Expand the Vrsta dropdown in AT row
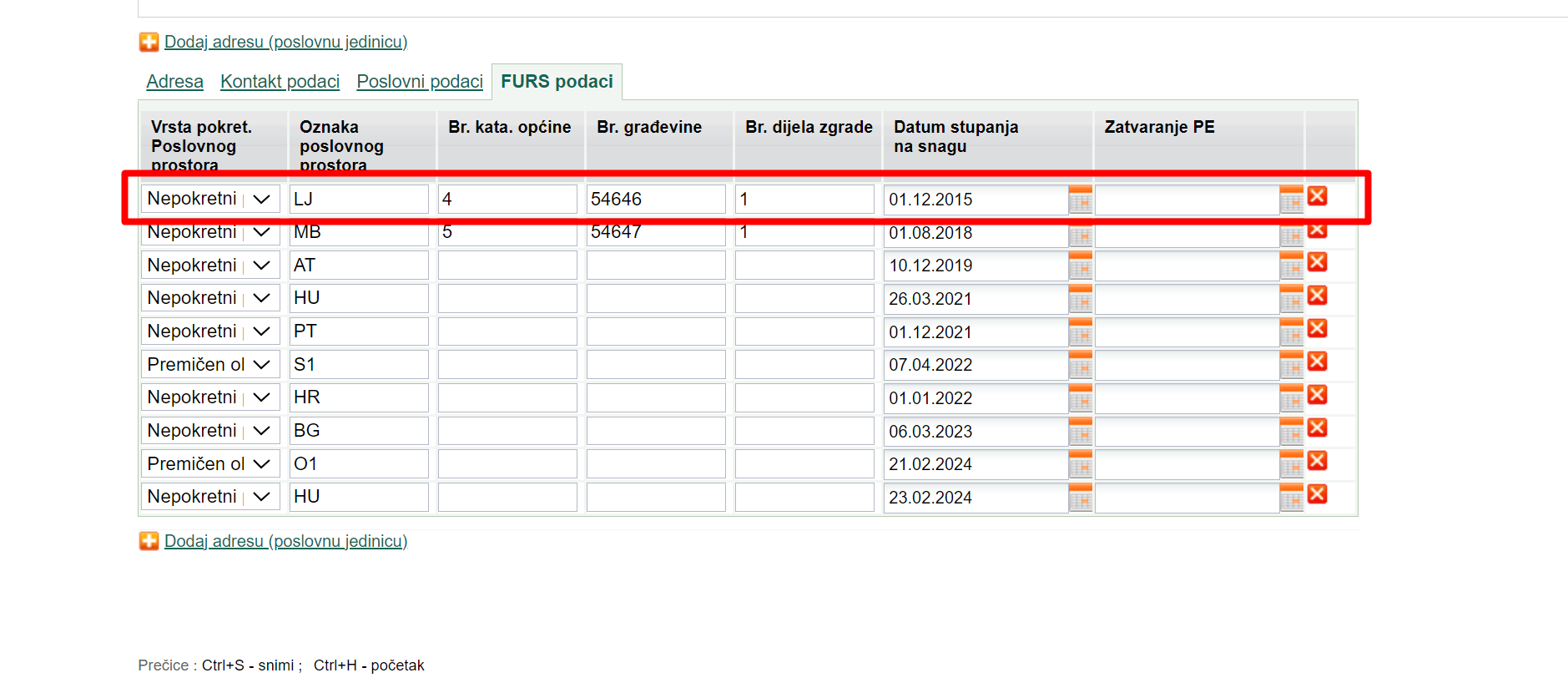The image size is (1568, 688). [210, 265]
